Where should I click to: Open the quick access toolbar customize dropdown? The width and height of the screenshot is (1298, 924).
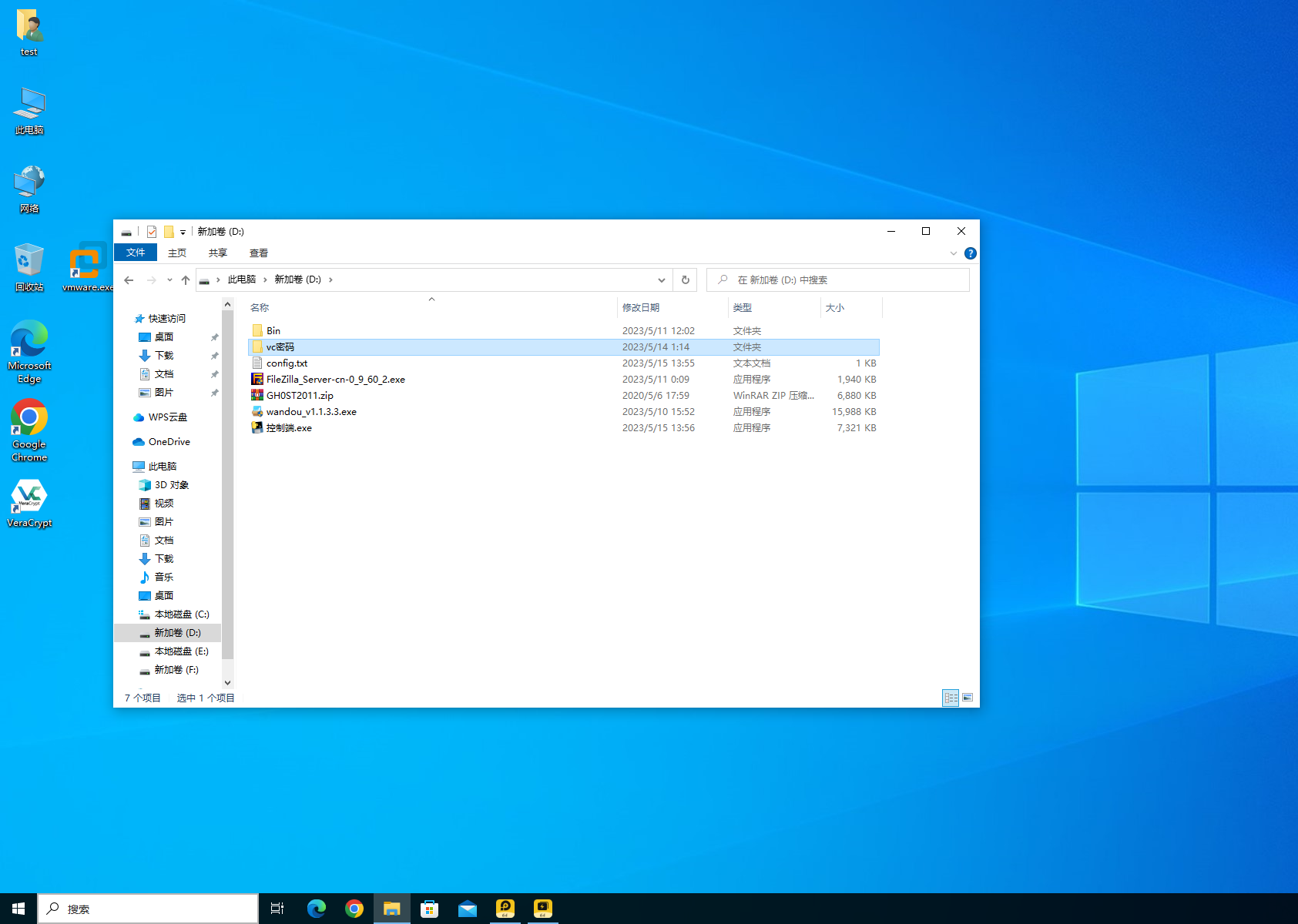[x=183, y=232]
